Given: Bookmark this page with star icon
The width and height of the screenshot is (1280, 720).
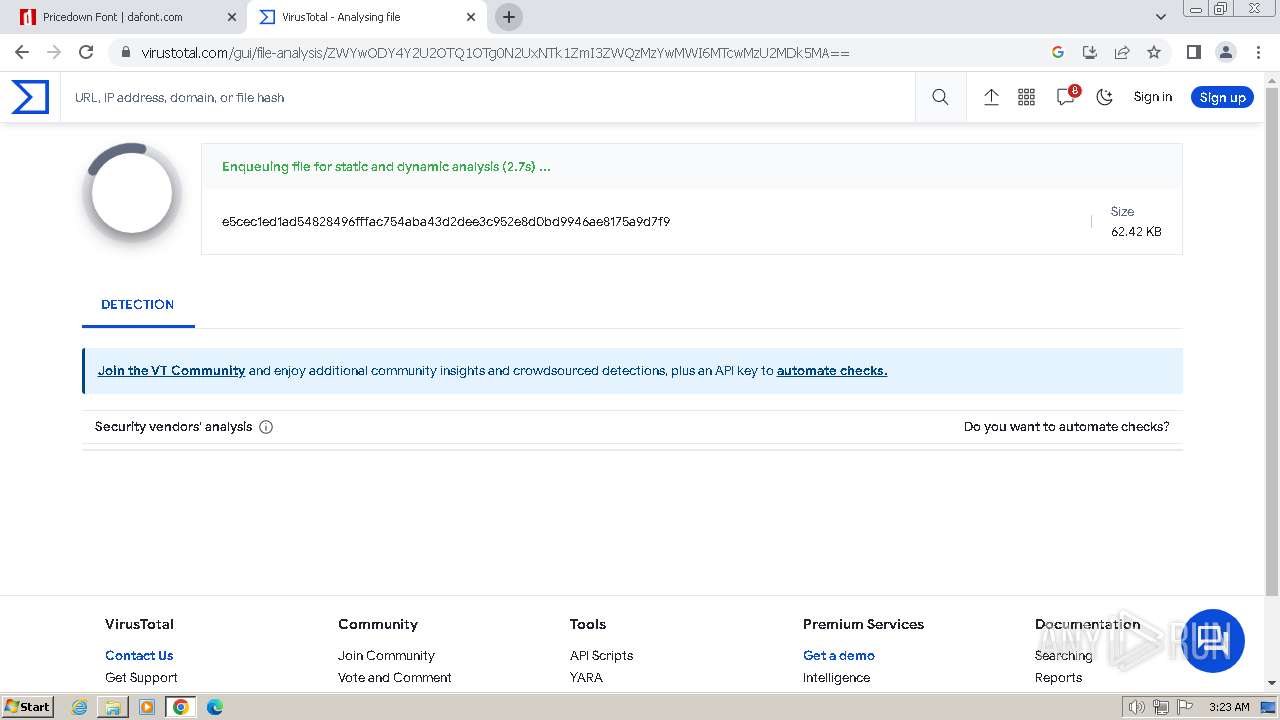Looking at the screenshot, I should point(1154,52).
